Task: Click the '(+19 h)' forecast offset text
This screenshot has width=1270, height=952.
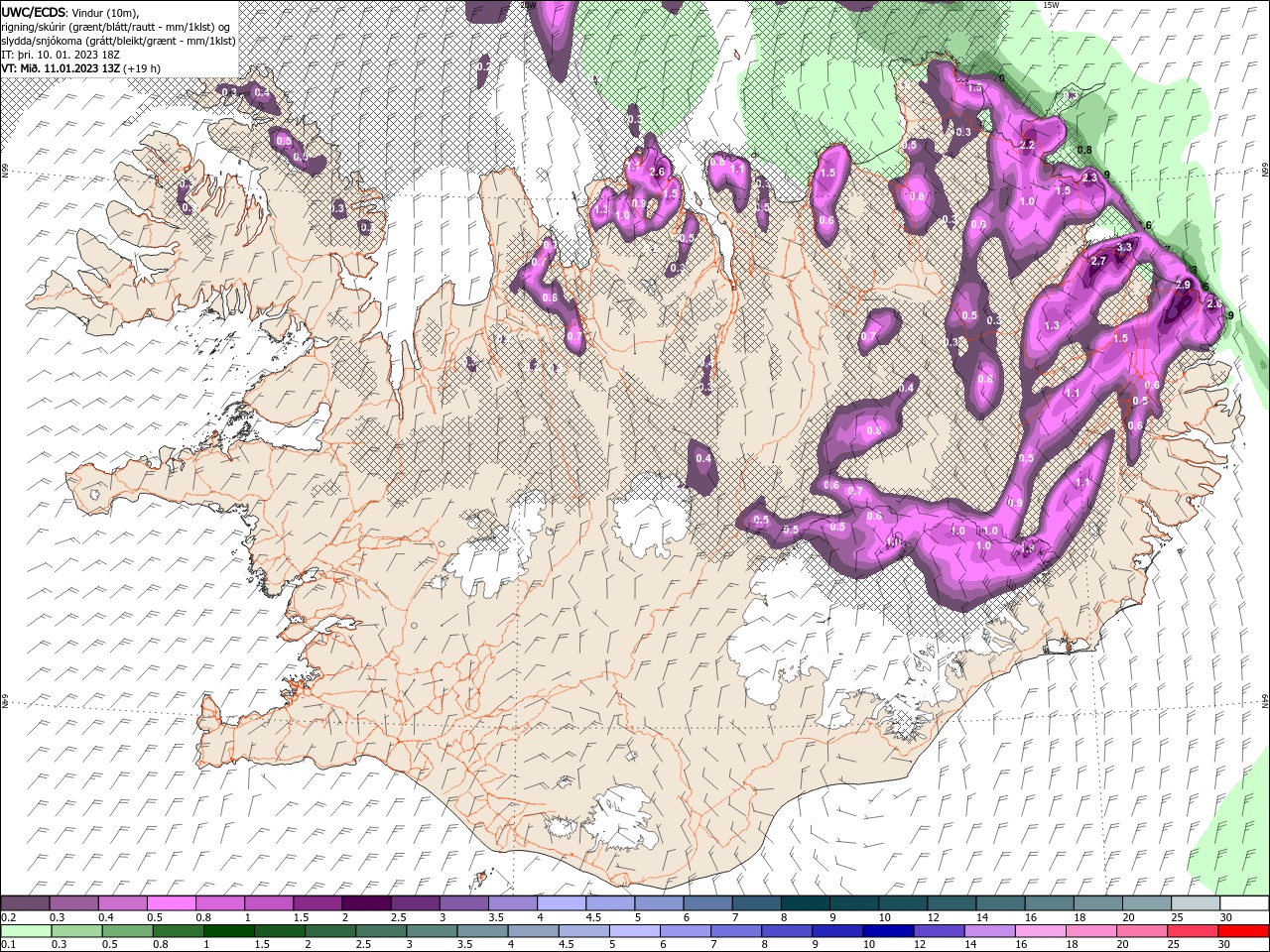Action: pyautogui.click(x=144, y=68)
